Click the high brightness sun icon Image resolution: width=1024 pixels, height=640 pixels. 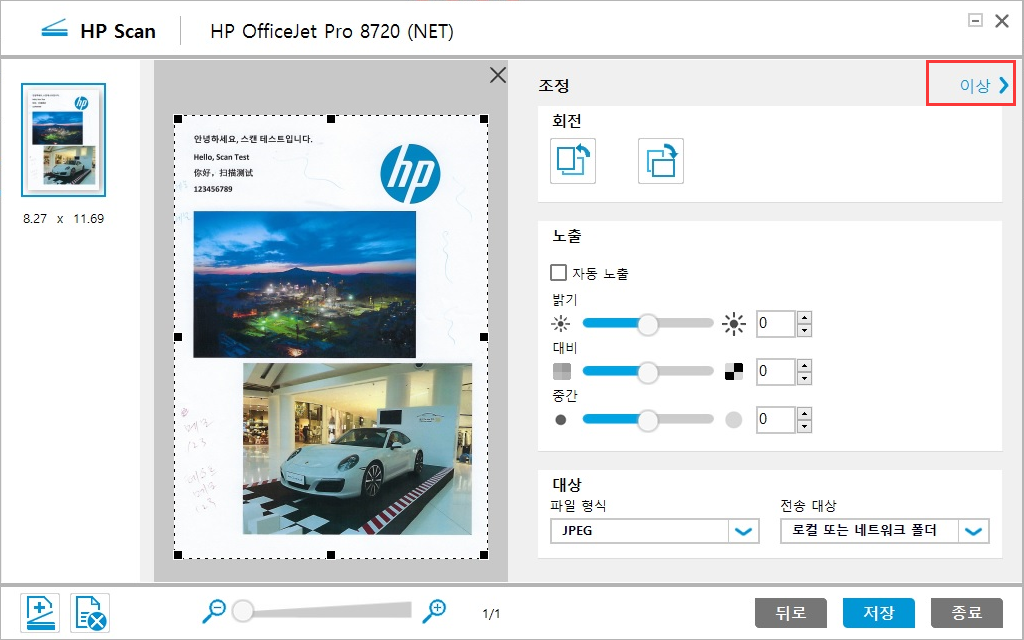(x=734, y=323)
